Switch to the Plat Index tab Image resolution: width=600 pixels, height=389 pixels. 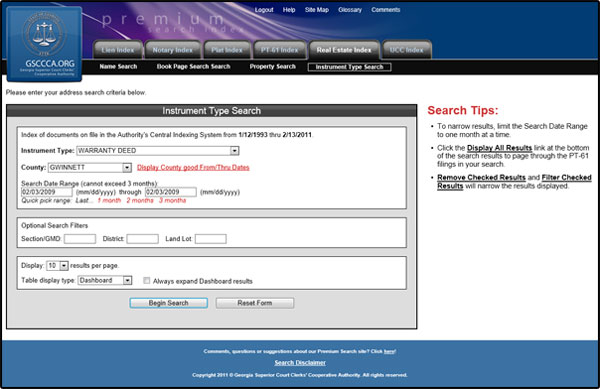[x=227, y=50]
